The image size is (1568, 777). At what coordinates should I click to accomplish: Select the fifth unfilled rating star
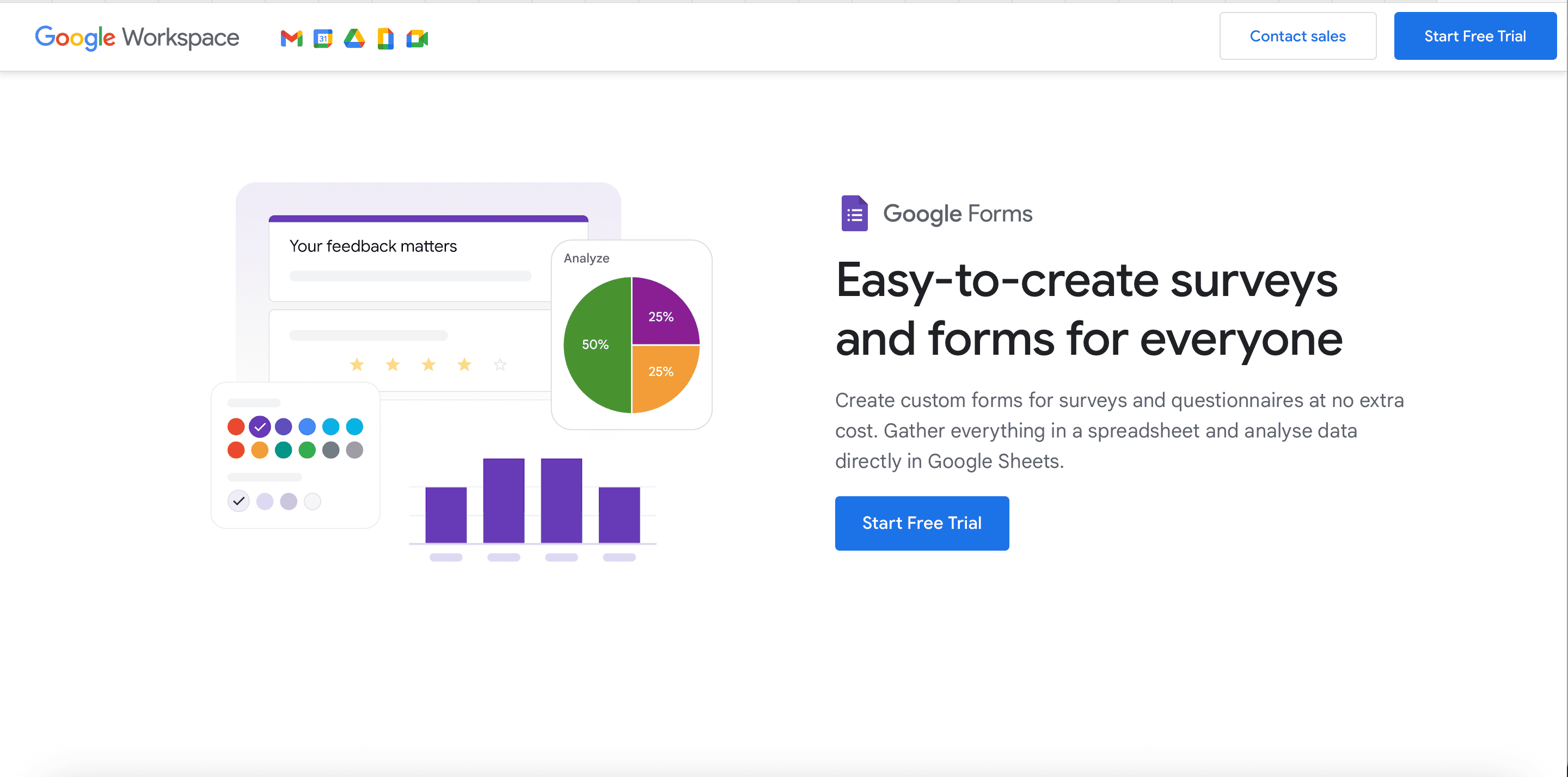[500, 364]
